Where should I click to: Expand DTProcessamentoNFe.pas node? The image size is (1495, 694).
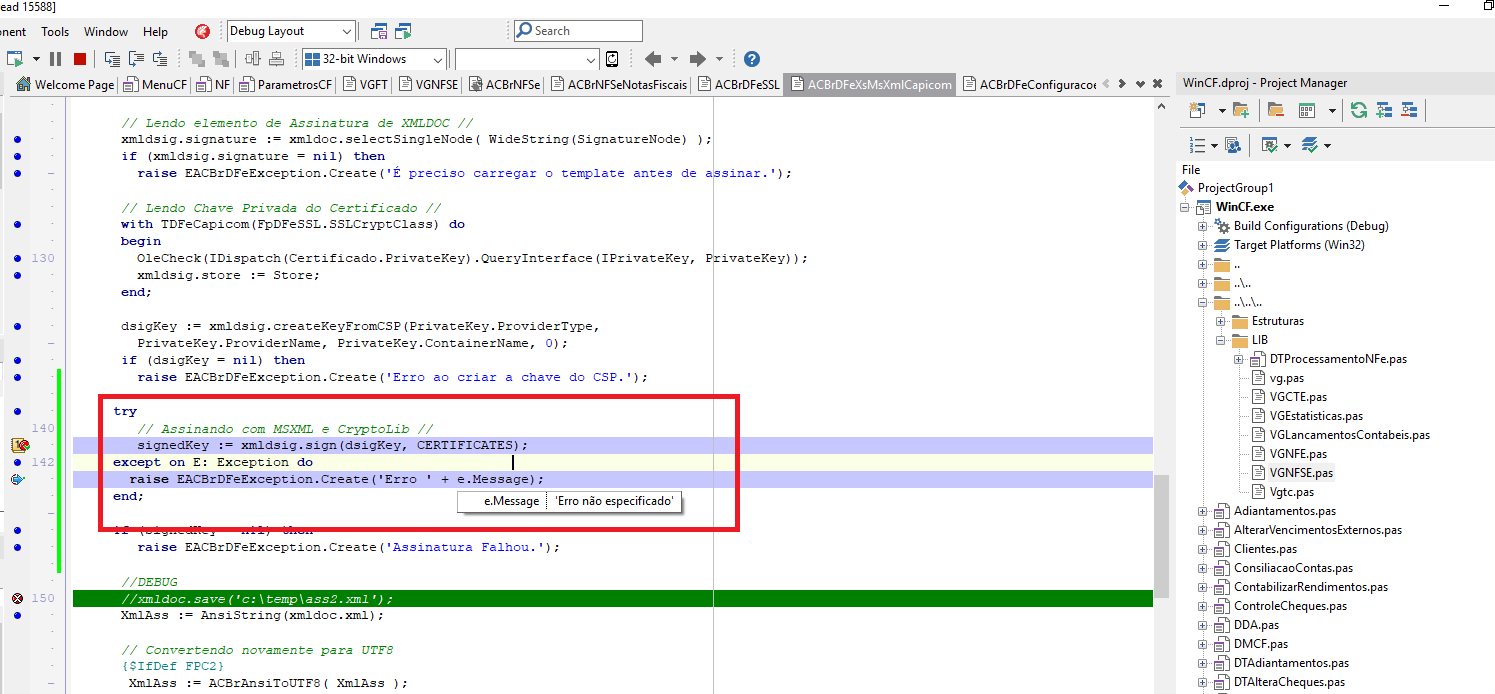tap(1239, 359)
